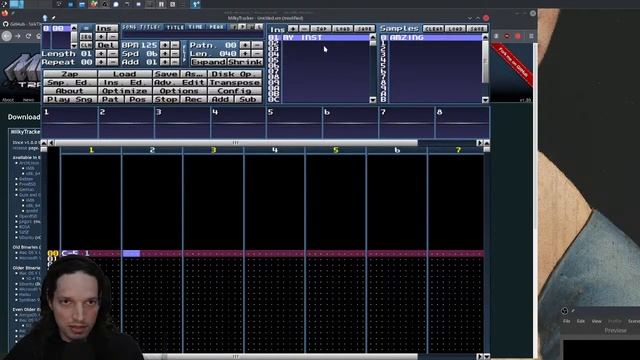Decrease the Repeat value with its minus button
Viewport: 640px width, 360px height.
click(x=112, y=62)
